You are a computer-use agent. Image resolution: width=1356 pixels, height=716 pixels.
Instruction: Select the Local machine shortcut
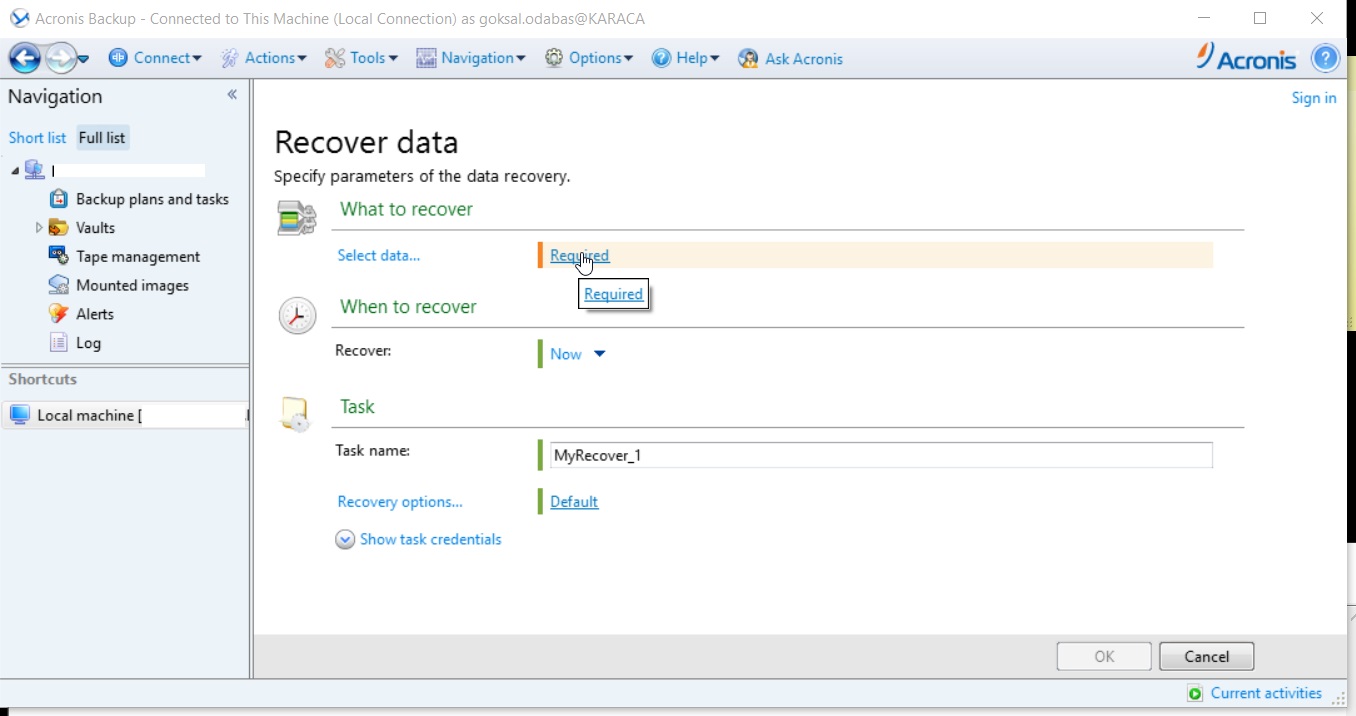coord(125,415)
